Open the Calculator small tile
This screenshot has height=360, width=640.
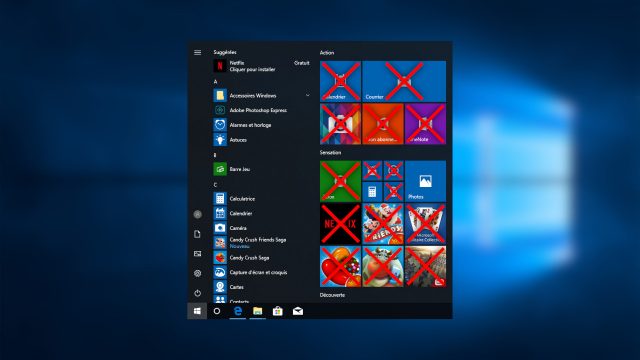click(x=372, y=192)
